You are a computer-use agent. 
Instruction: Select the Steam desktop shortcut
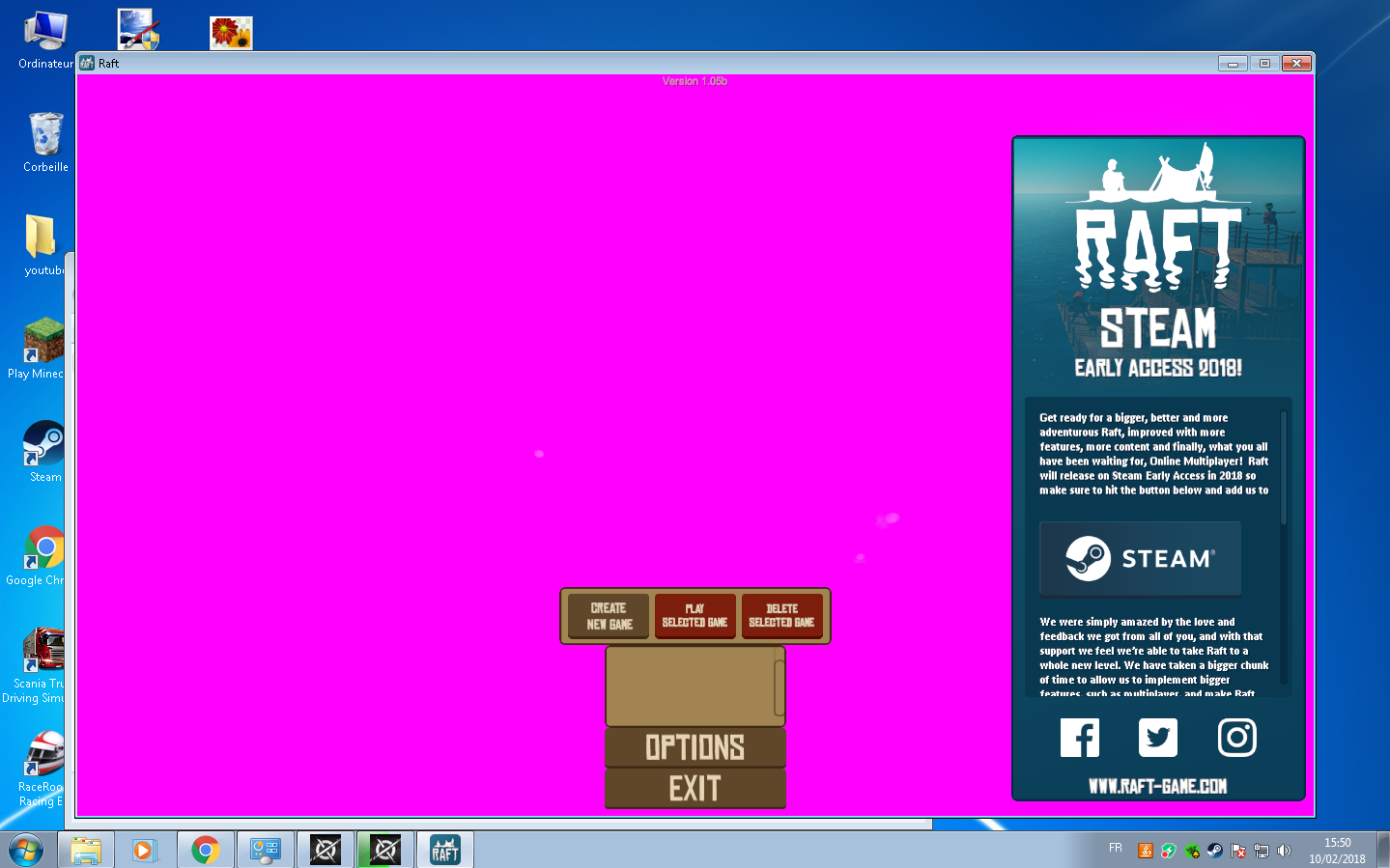click(x=43, y=452)
